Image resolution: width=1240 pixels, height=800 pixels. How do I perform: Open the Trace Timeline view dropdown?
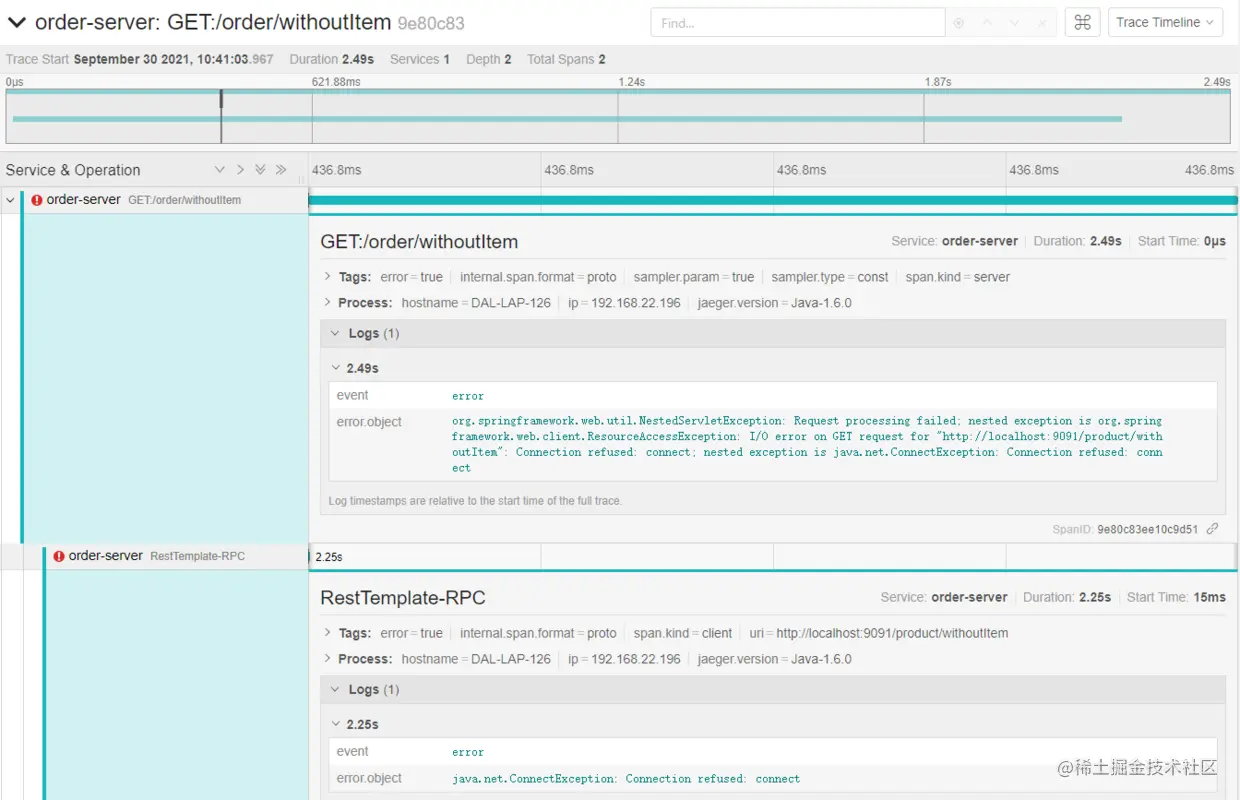1165,23
